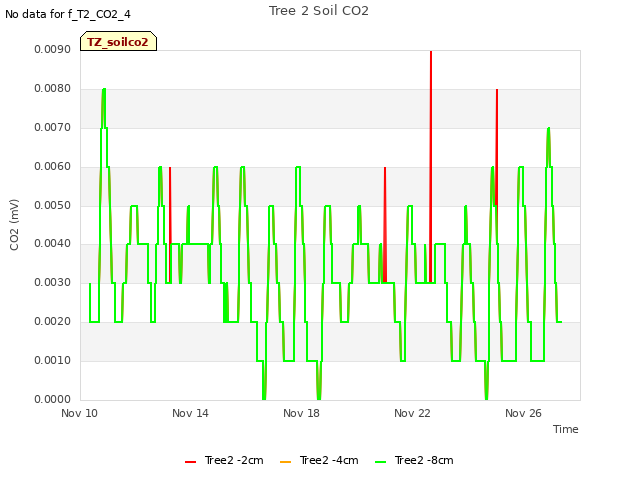Click the 0.0000 y-axis tick label

pyautogui.click(x=52, y=399)
